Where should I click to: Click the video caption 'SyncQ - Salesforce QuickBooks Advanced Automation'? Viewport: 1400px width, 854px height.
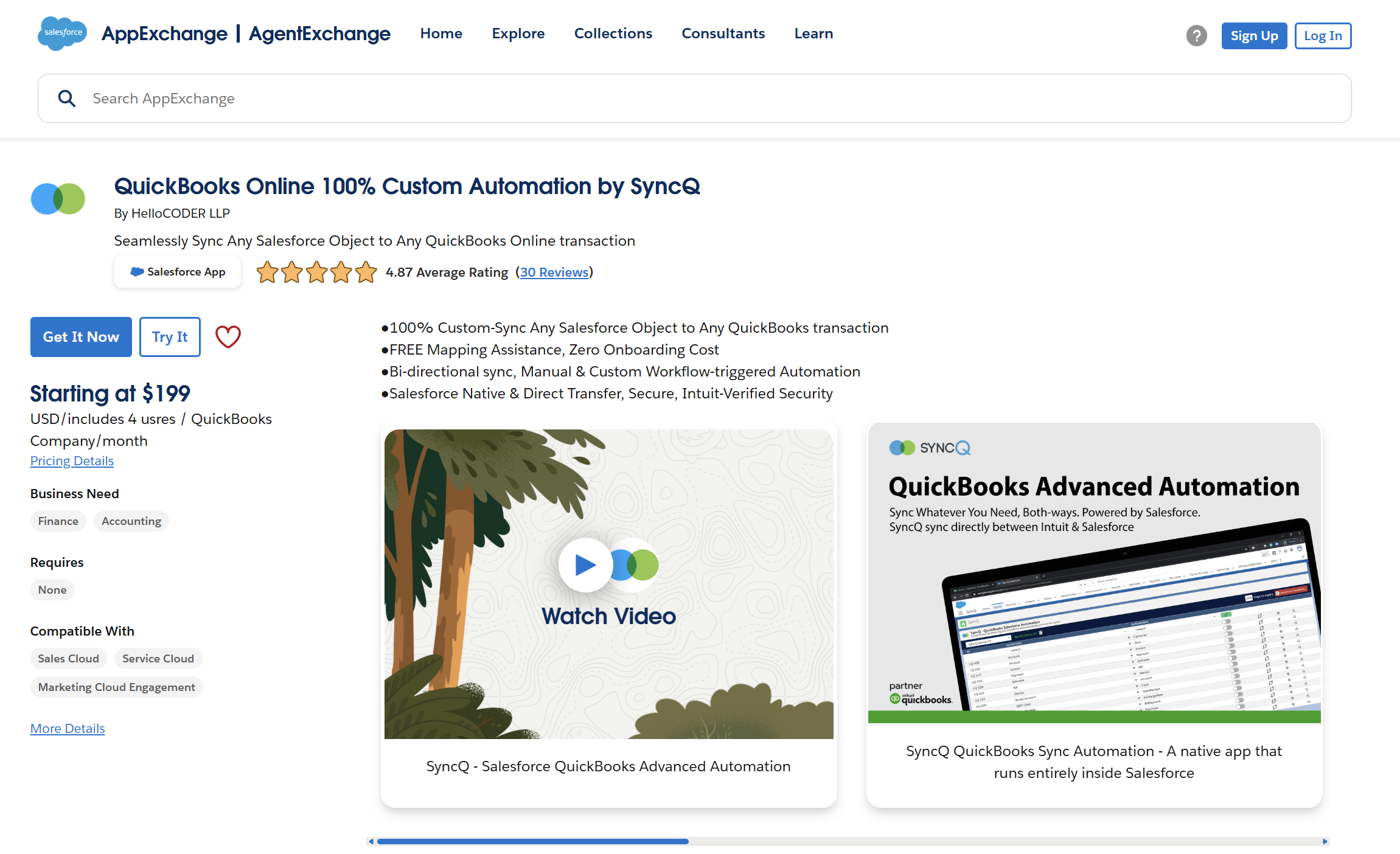[608, 766]
